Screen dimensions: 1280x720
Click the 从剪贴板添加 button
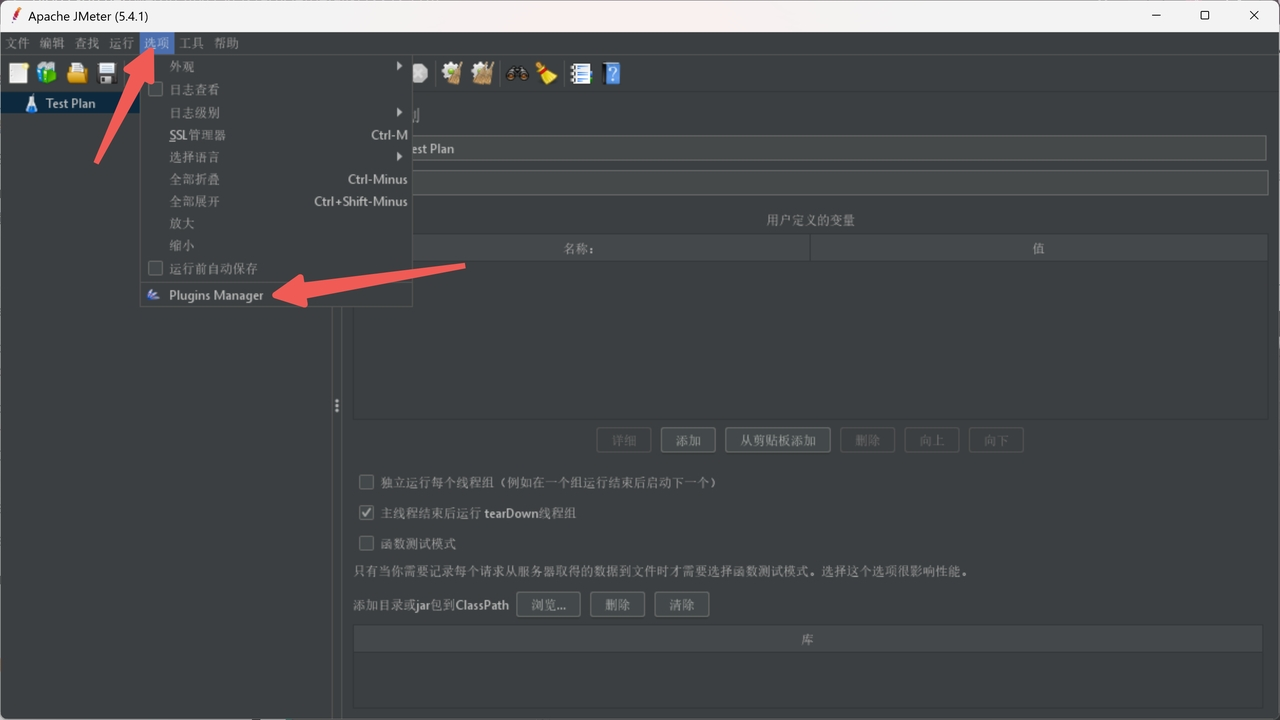778,440
